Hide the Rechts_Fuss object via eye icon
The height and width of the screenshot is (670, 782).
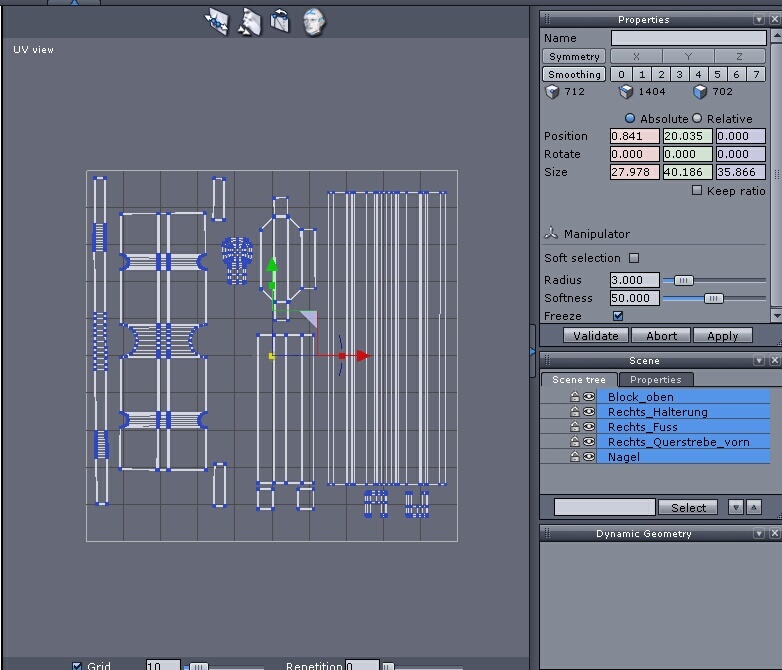point(589,427)
